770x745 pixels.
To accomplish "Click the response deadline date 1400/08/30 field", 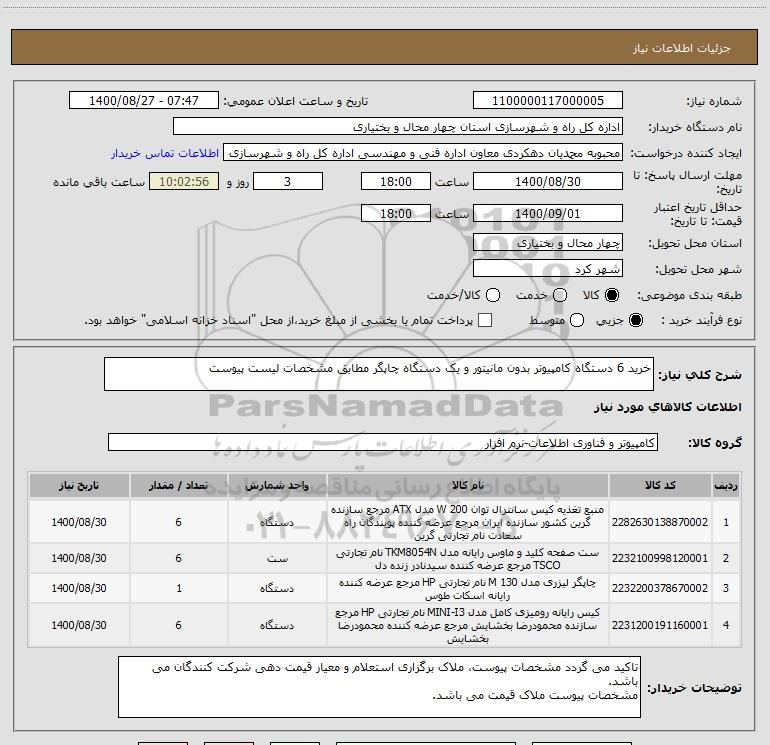I will point(548,181).
